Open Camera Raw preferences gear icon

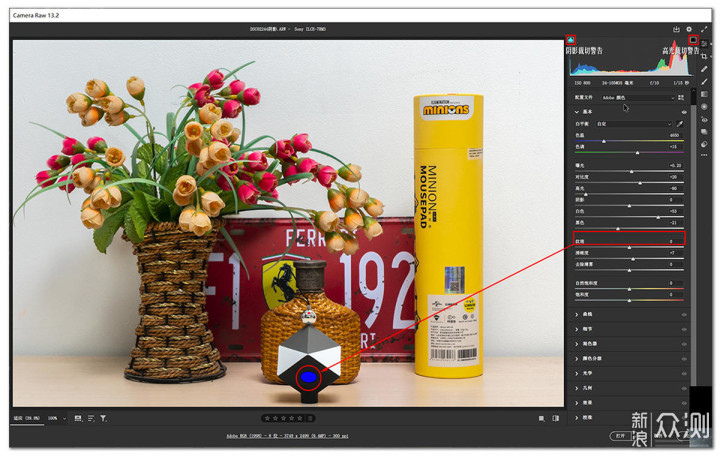point(689,29)
